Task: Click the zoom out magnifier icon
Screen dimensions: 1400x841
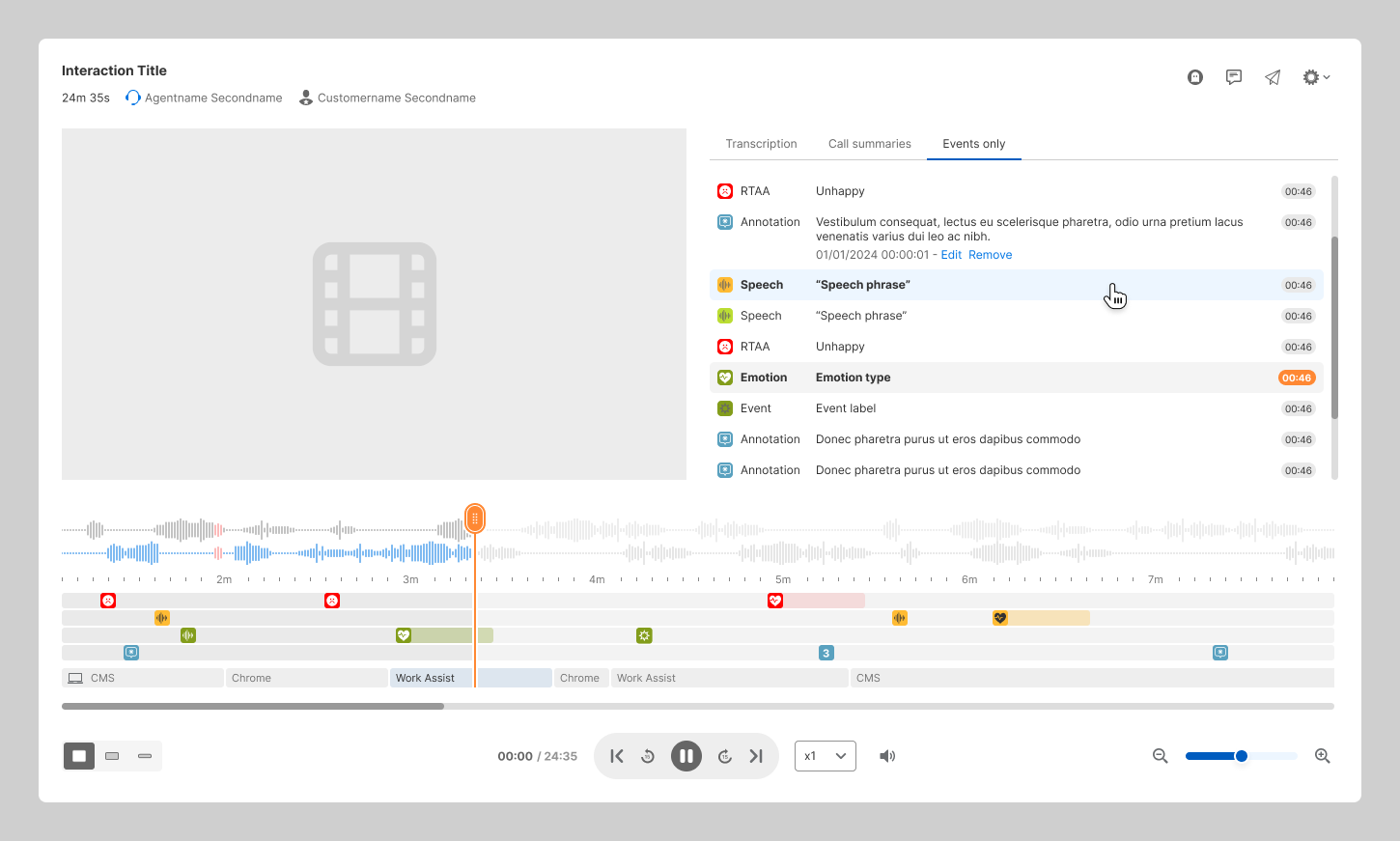Action: (x=1161, y=756)
